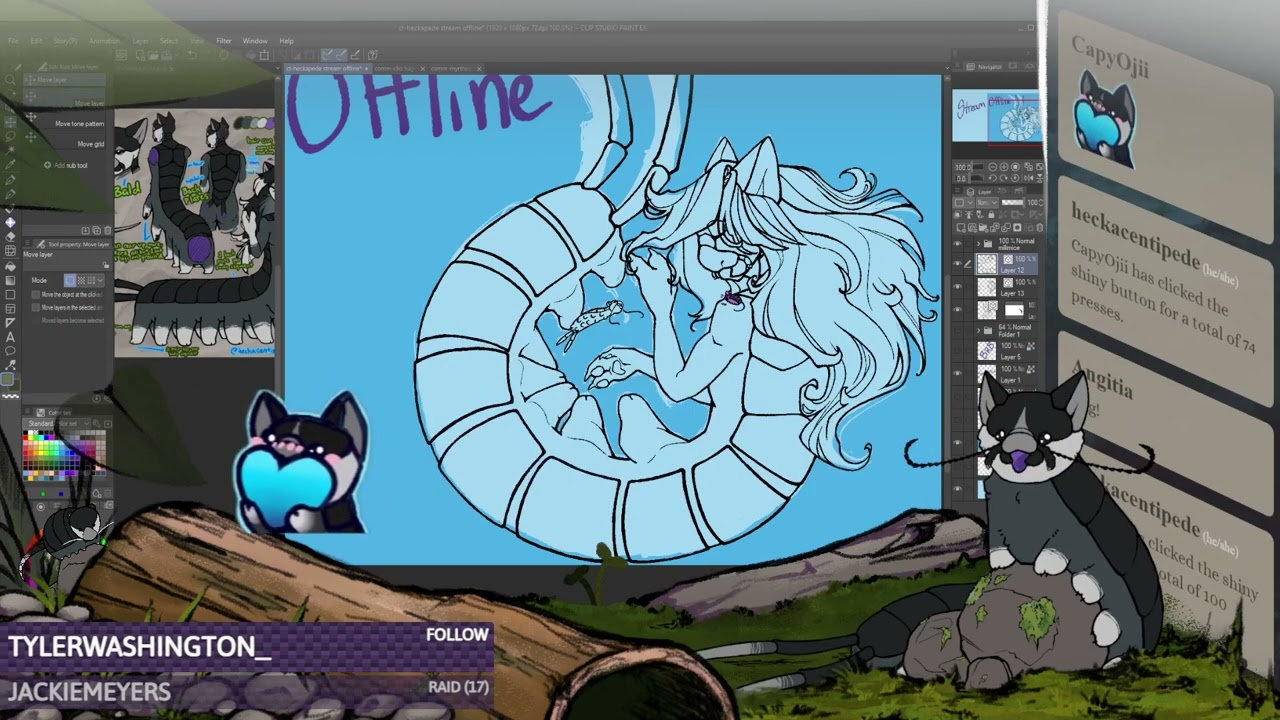Expand the millimice layer folder
The width and height of the screenshot is (1280, 720).
(978, 243)
